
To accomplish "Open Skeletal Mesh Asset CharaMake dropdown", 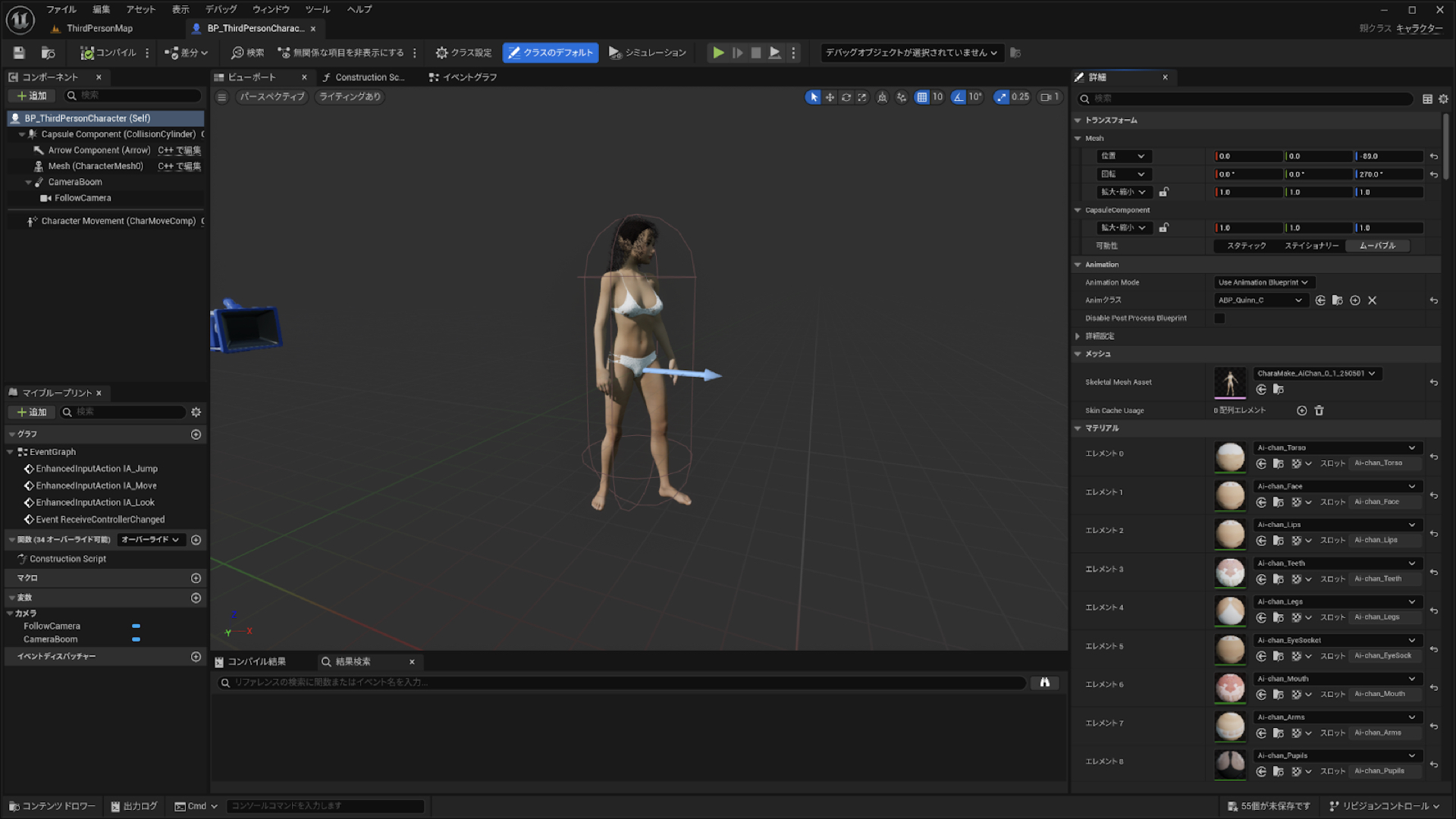I will [x=1316, y=373].
